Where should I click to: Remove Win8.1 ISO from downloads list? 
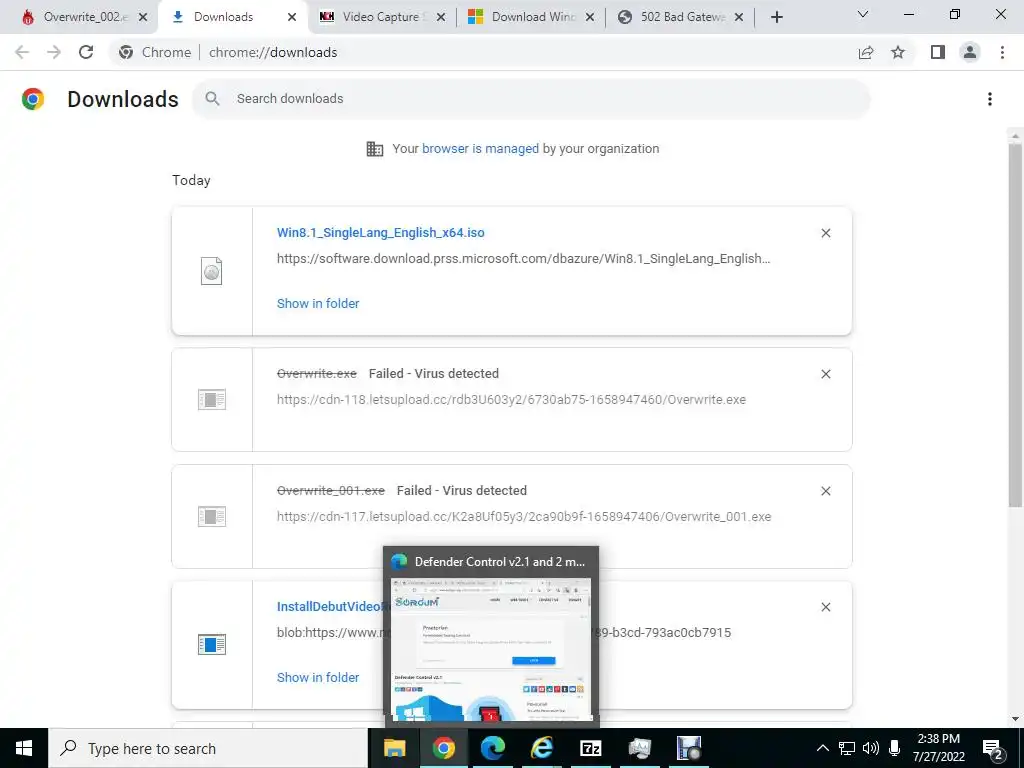(825, 233)
